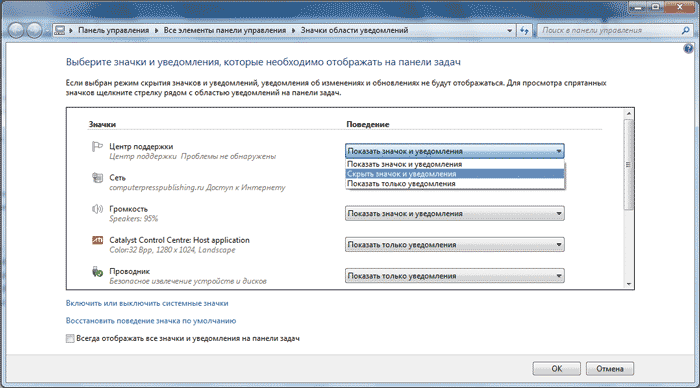Click the Значки column header
The image size is (700, 388).
tap(102, 125)
